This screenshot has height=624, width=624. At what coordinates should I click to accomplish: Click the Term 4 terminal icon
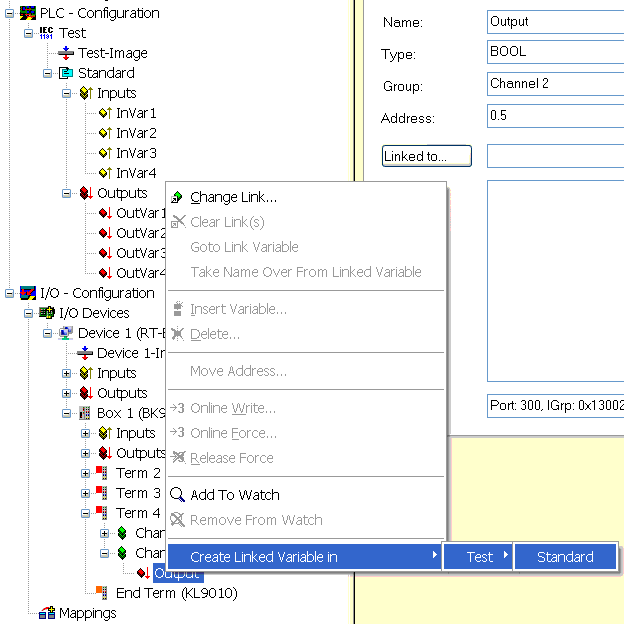pos(102,513)
